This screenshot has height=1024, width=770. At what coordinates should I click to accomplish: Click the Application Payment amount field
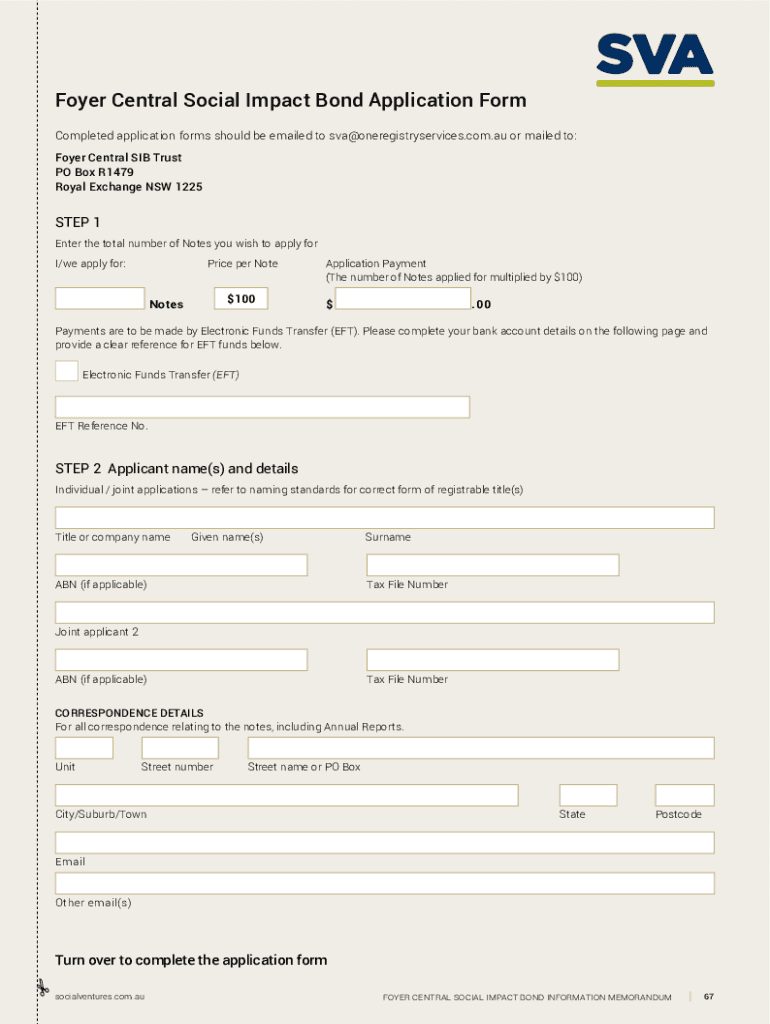403,298
